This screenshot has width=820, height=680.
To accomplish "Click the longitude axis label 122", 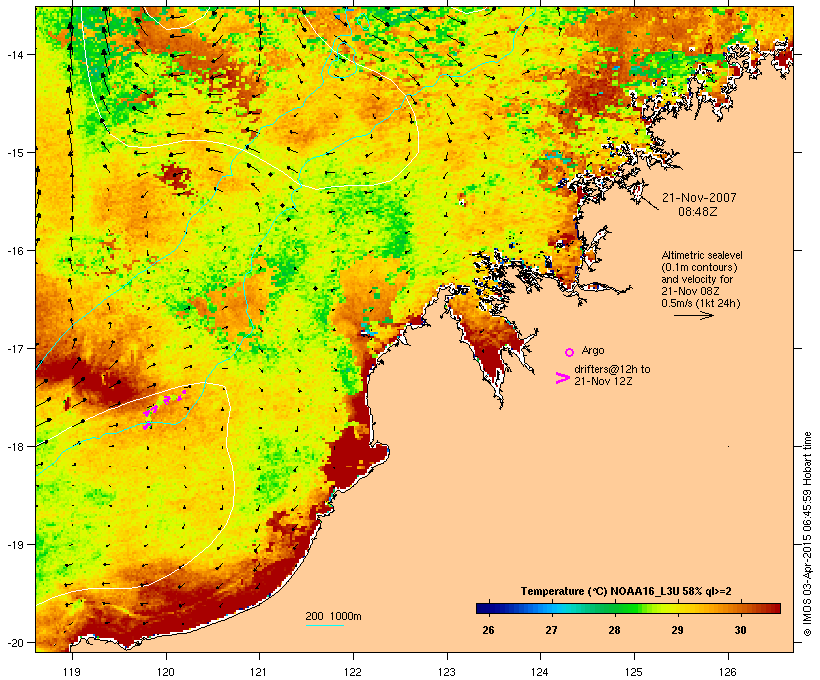I will point(353,672).
